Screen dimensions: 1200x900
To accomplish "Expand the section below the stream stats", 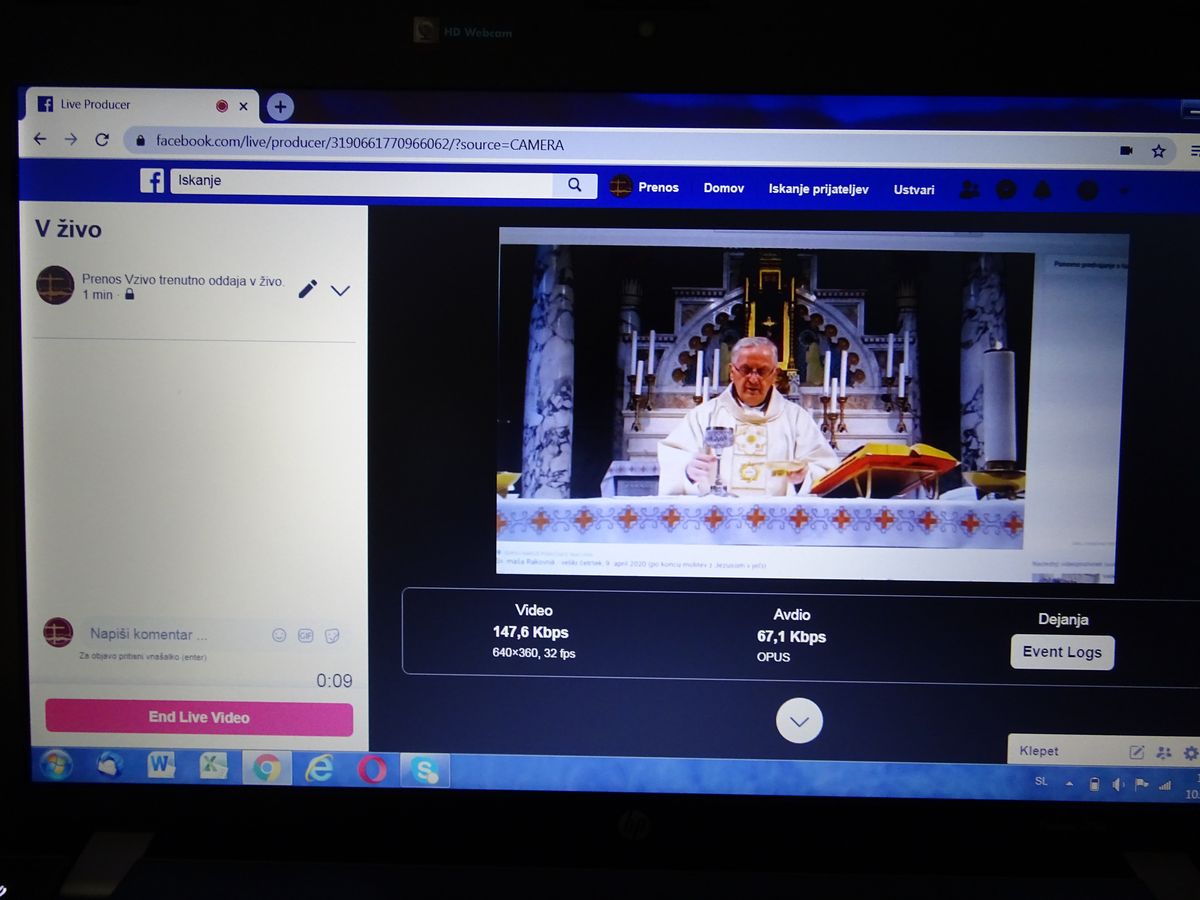I will tap(799, 720).
